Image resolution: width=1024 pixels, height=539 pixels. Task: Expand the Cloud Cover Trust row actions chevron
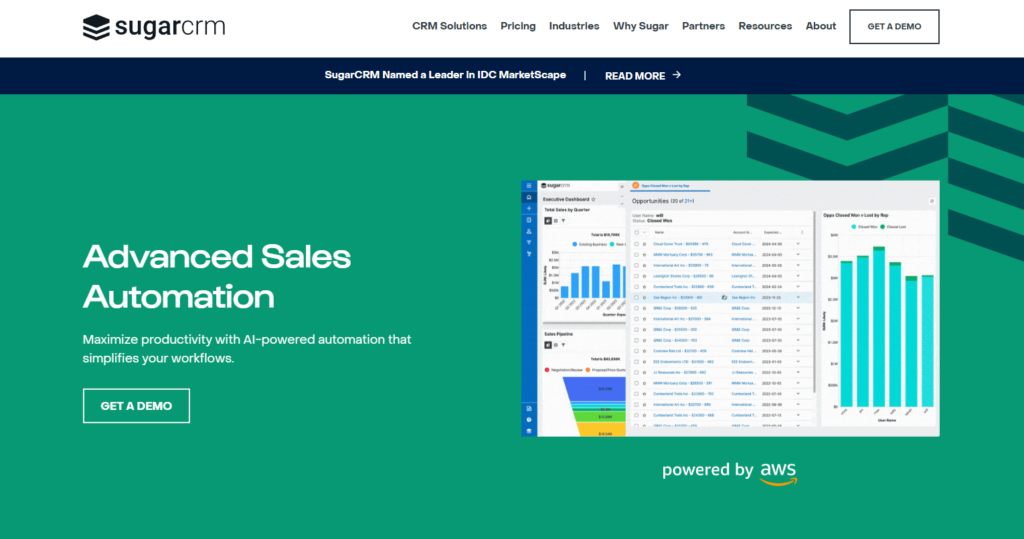798,243
